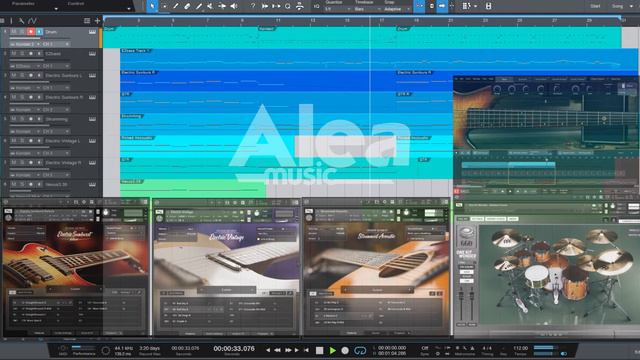Open the inspector i icon
Viewport: 640px width, 360px height.
click(11, 20)
